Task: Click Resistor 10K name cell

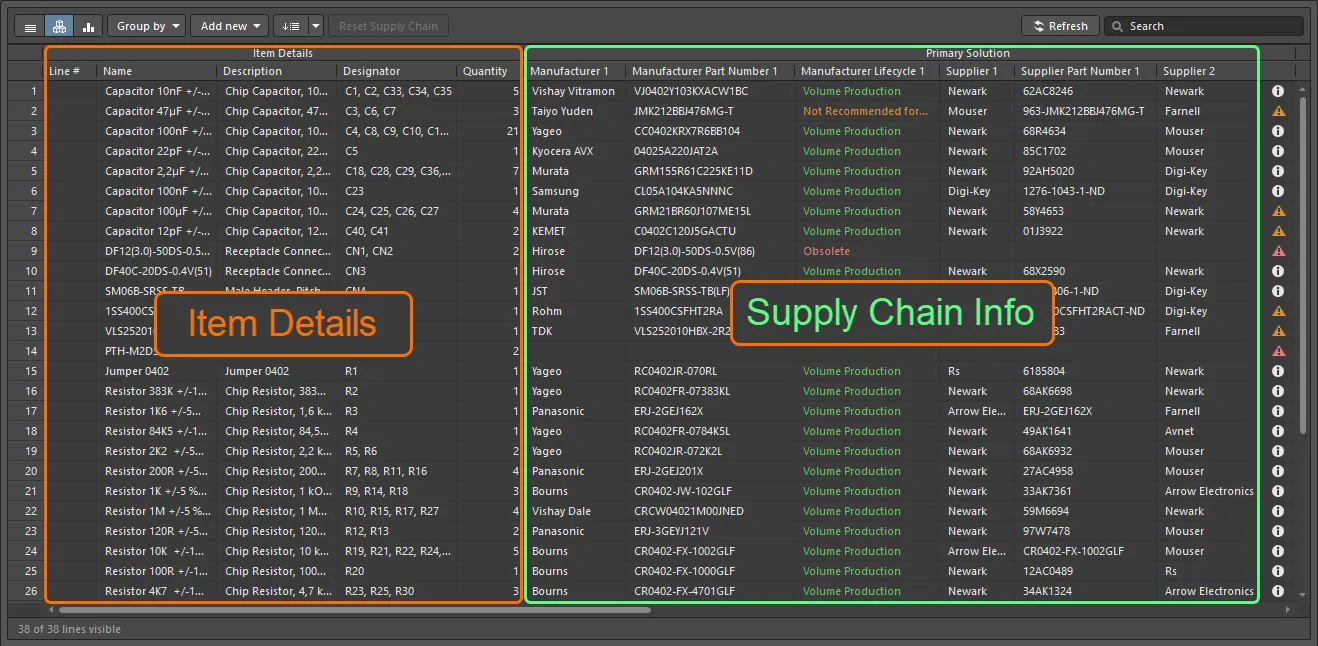Action: coord(157,551)
